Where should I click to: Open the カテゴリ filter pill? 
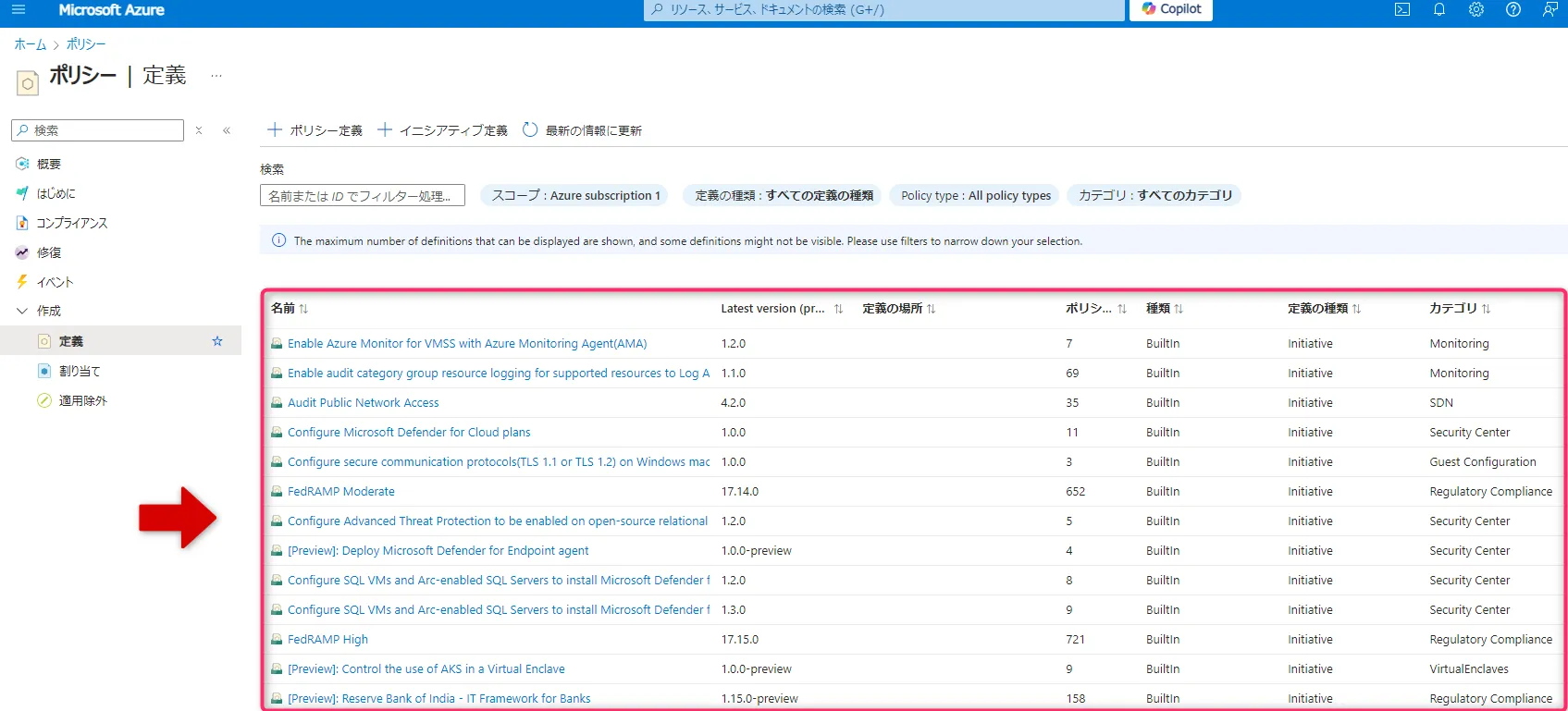point(1154,195)
